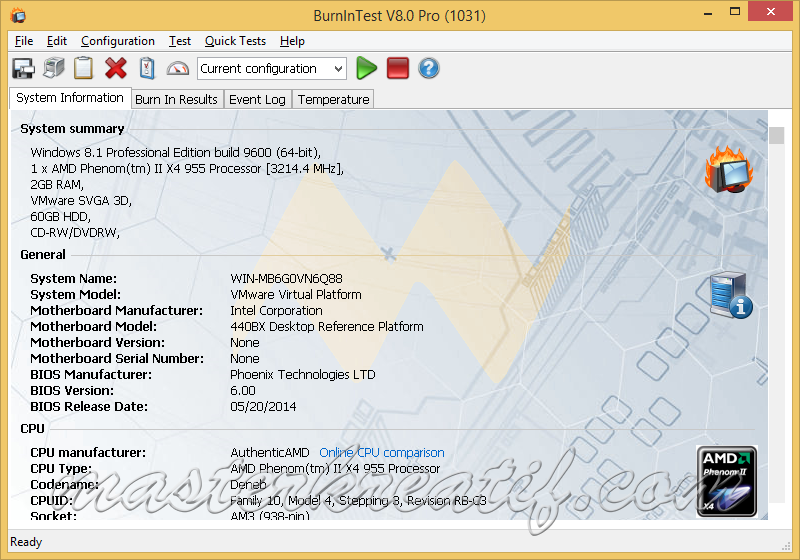
Task: Open the Configuration menu
Action: tap(118, 41)
